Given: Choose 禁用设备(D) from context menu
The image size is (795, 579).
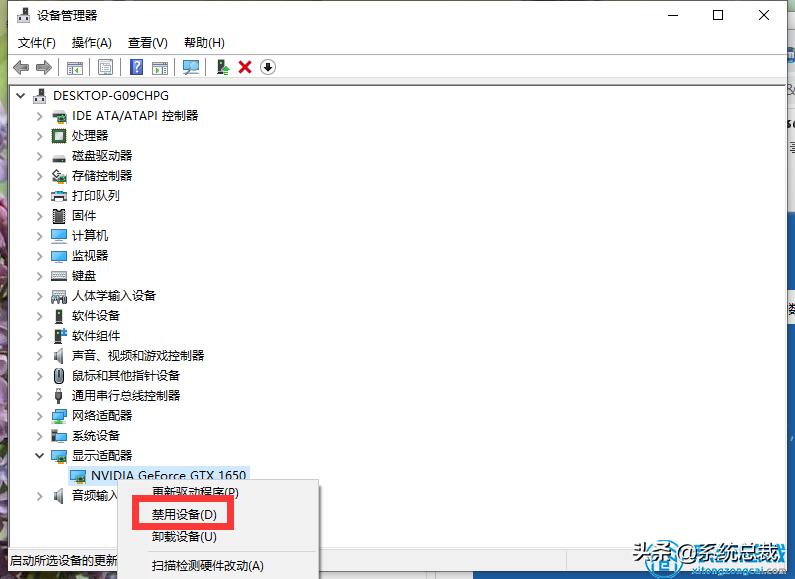Looking at the screenshot, I should coord(184,515).
